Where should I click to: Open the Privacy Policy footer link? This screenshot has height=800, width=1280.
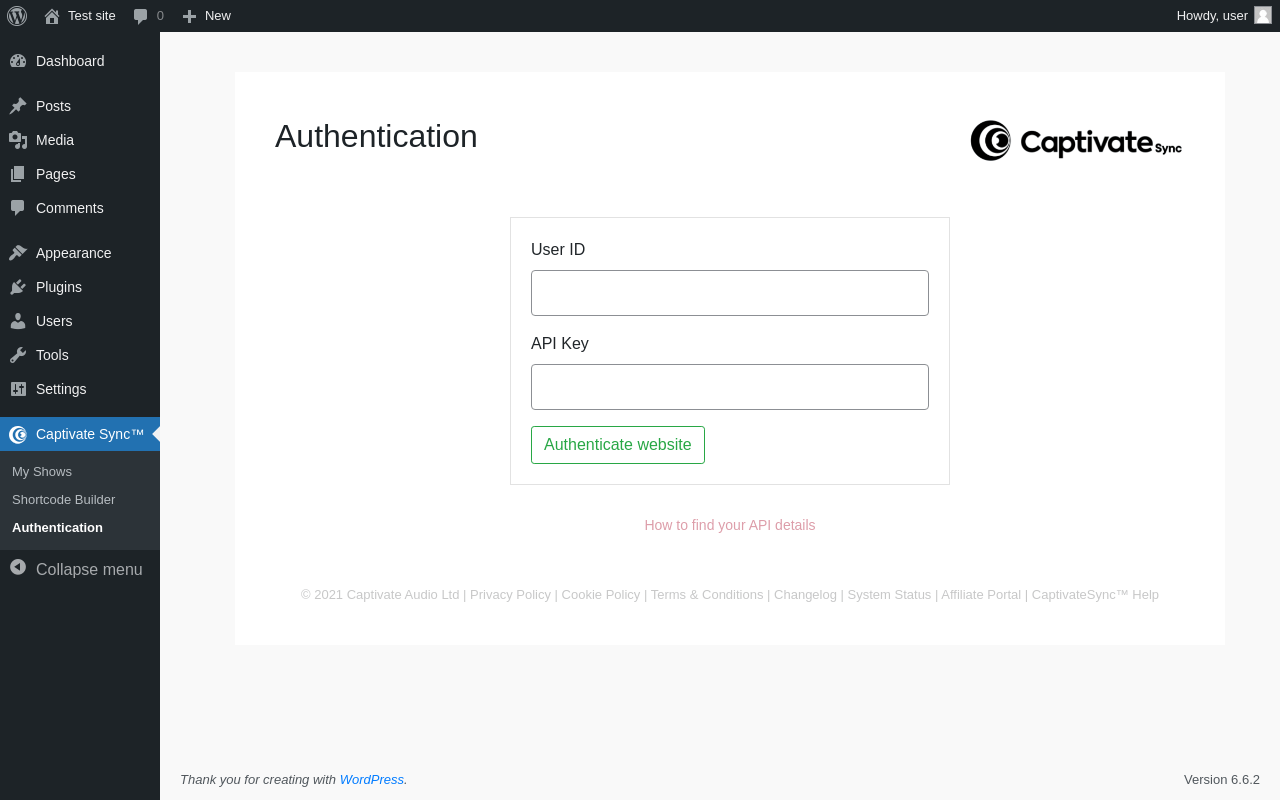(x=510, y=594)
